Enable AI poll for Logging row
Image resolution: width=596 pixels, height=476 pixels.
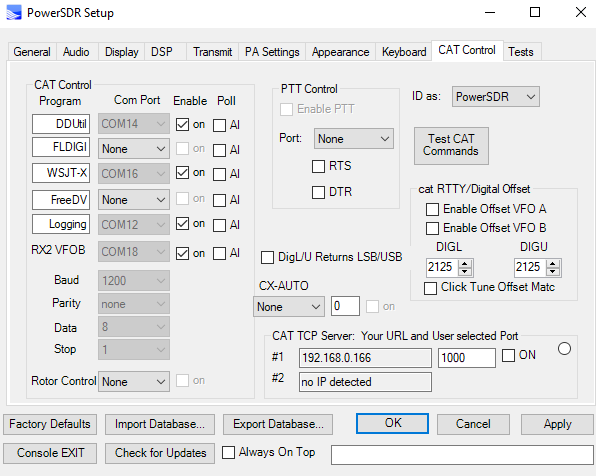click(x=219, y=225)
